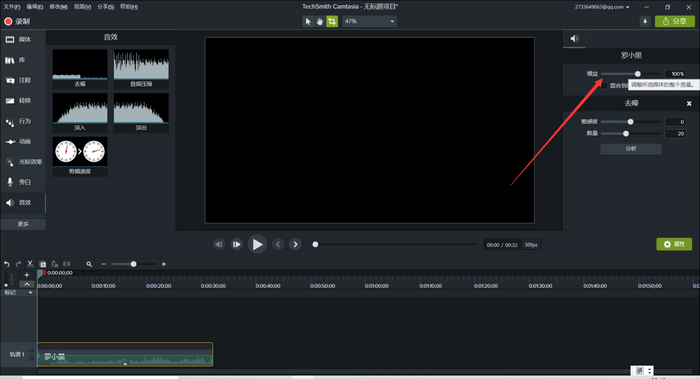The image size is (700, 379).
Task: Click the 增益 gain slider handle
Action: [638, 74]
